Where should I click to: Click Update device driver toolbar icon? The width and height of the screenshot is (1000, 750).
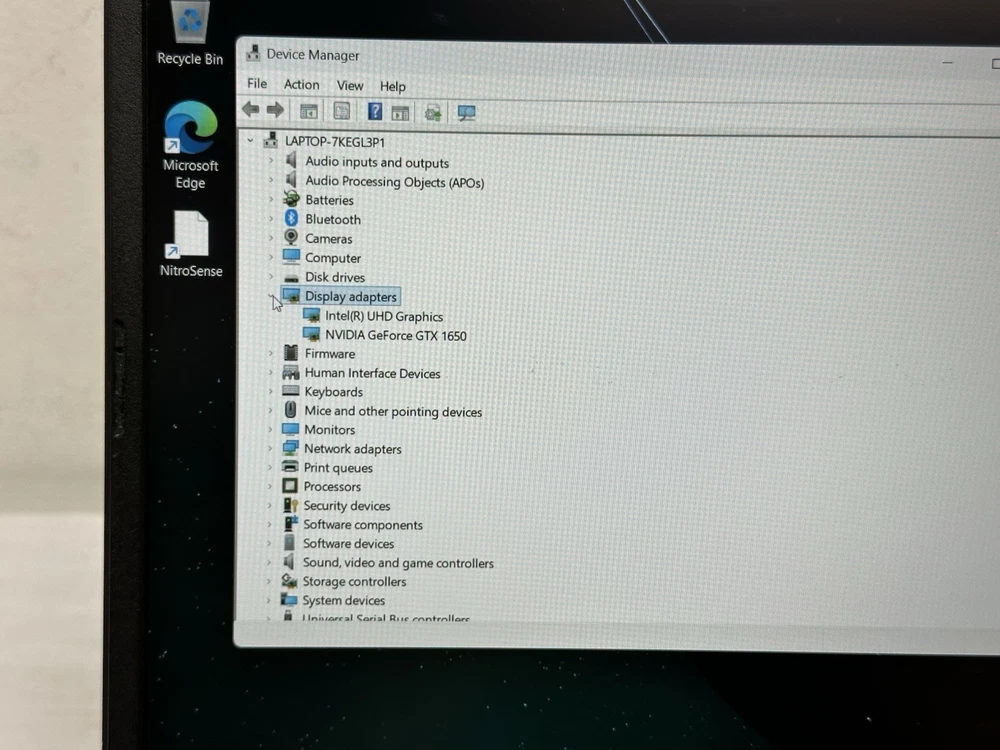432,113
